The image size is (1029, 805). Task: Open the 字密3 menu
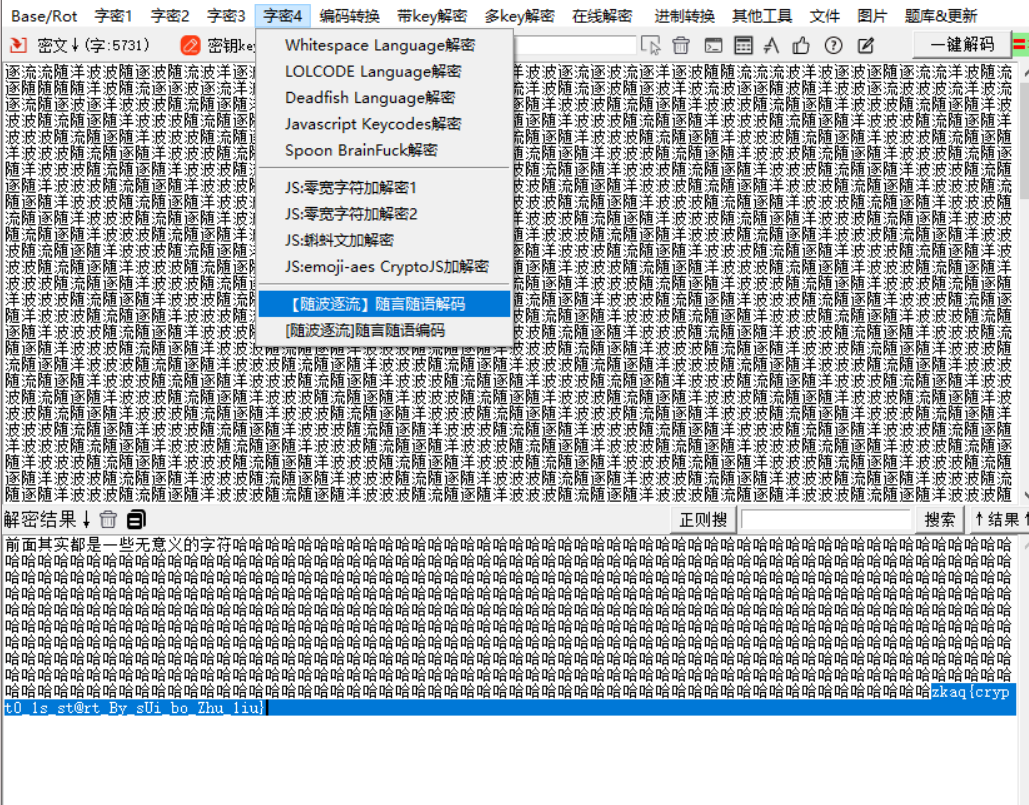pyautogui.click(x=226, y=16)
